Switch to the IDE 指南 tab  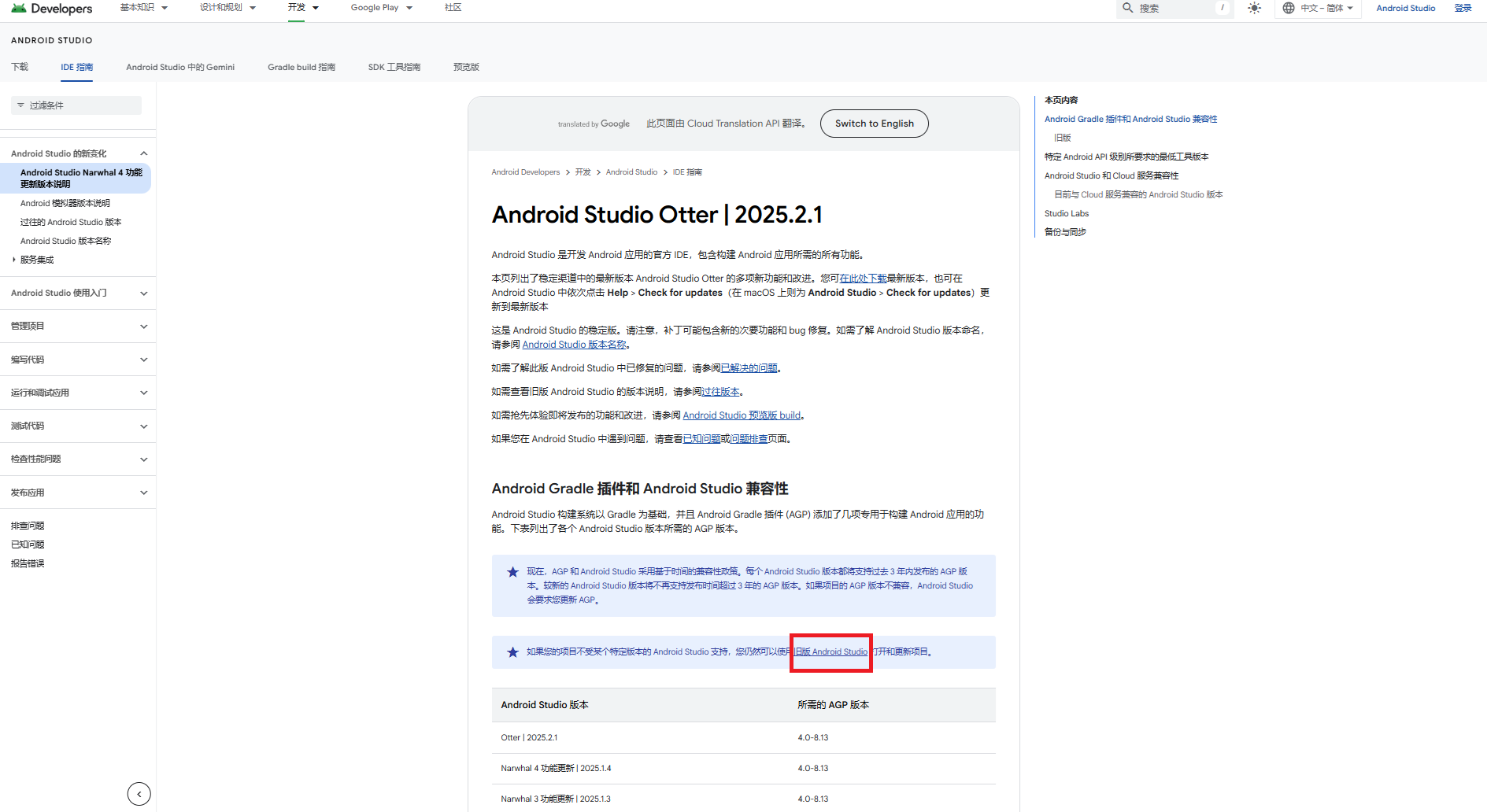coord(76,67)
